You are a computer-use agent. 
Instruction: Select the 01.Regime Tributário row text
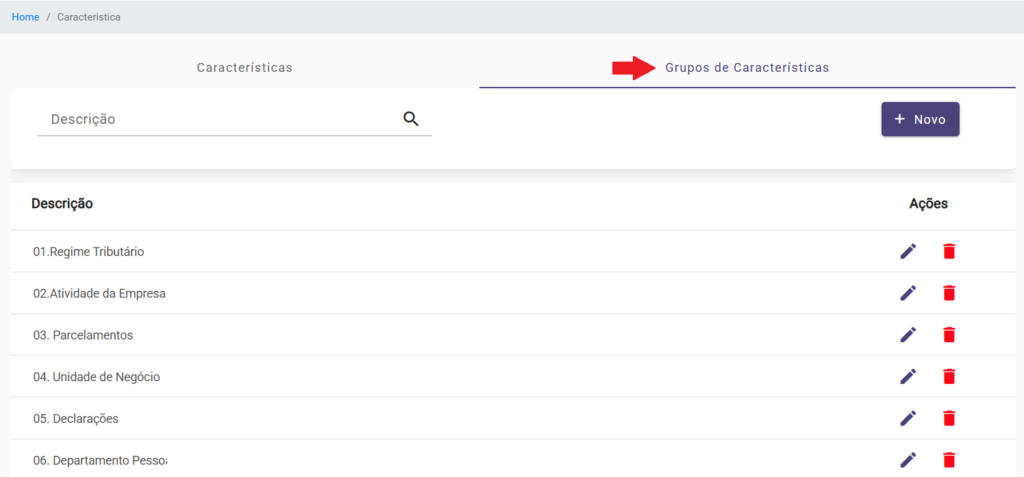click(x=88, y=252)
